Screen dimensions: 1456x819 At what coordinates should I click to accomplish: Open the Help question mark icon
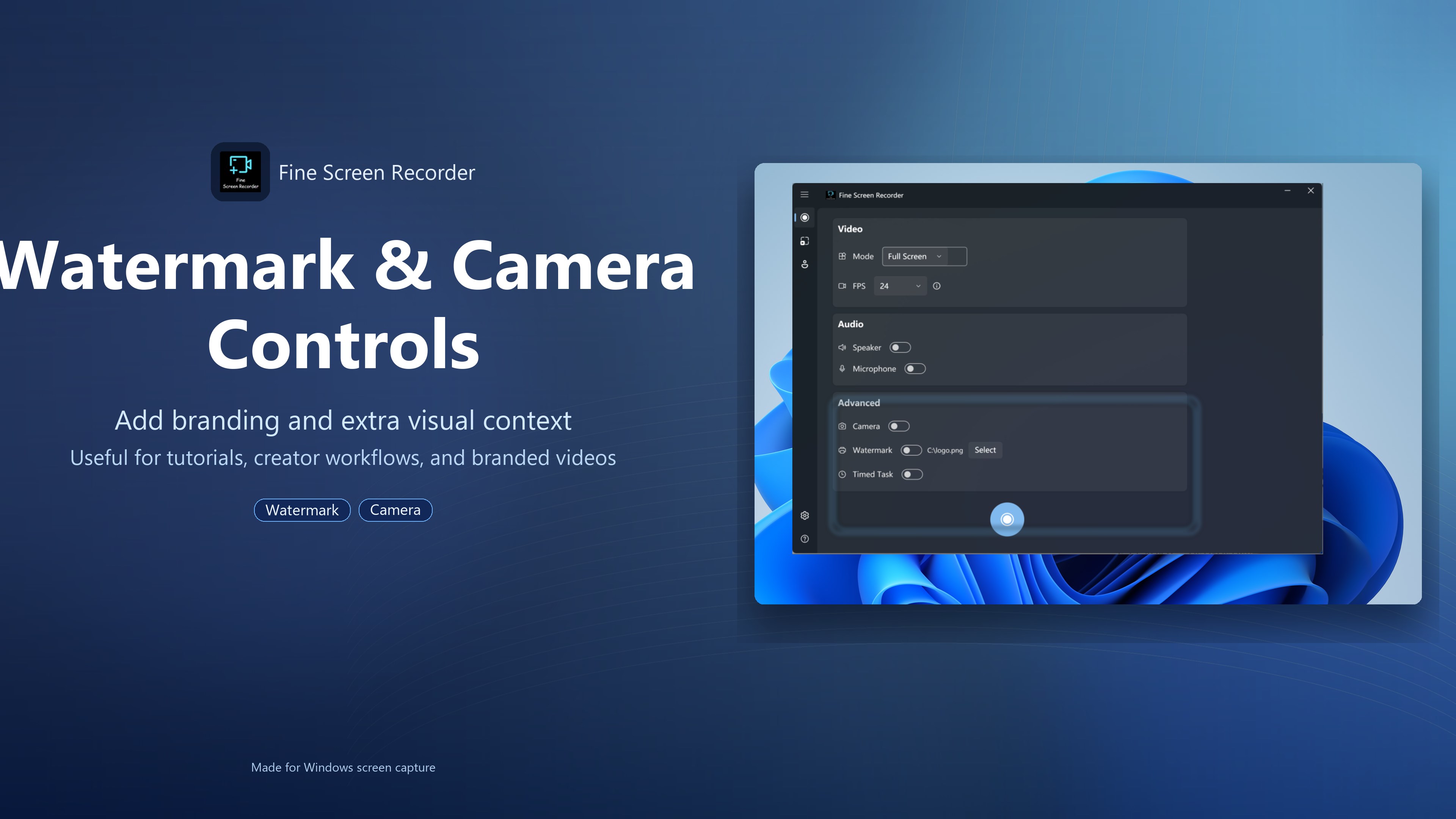tap(805, 539)
